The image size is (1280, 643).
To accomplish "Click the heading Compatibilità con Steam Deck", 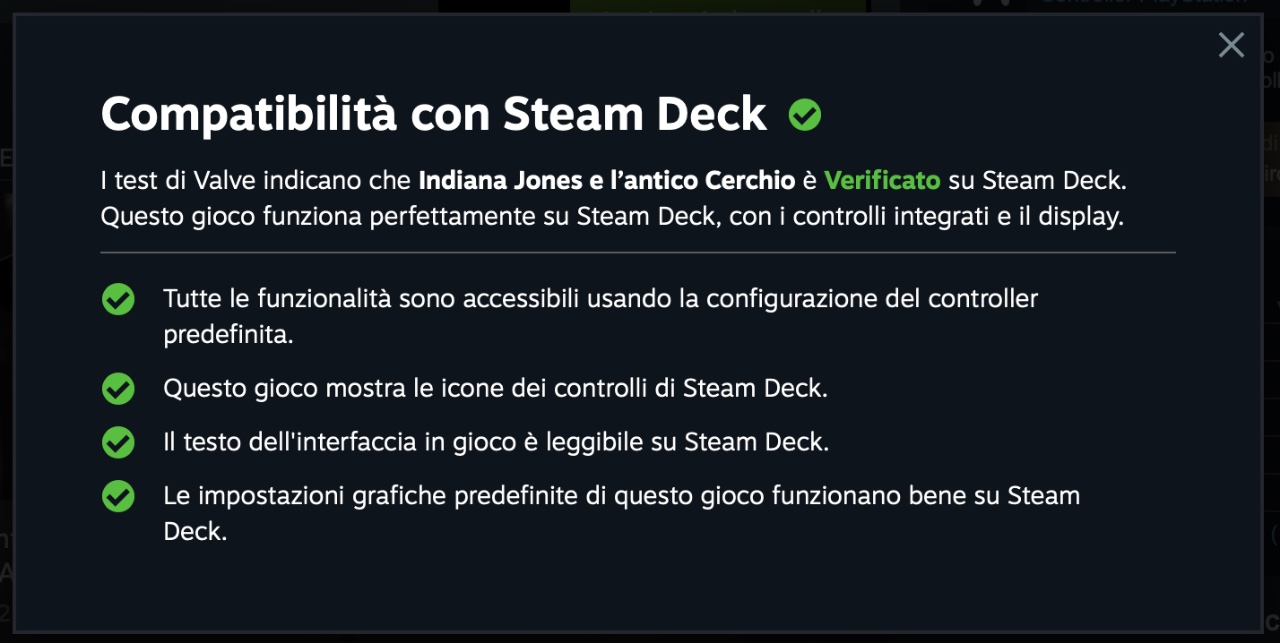I will pos(433,115).
